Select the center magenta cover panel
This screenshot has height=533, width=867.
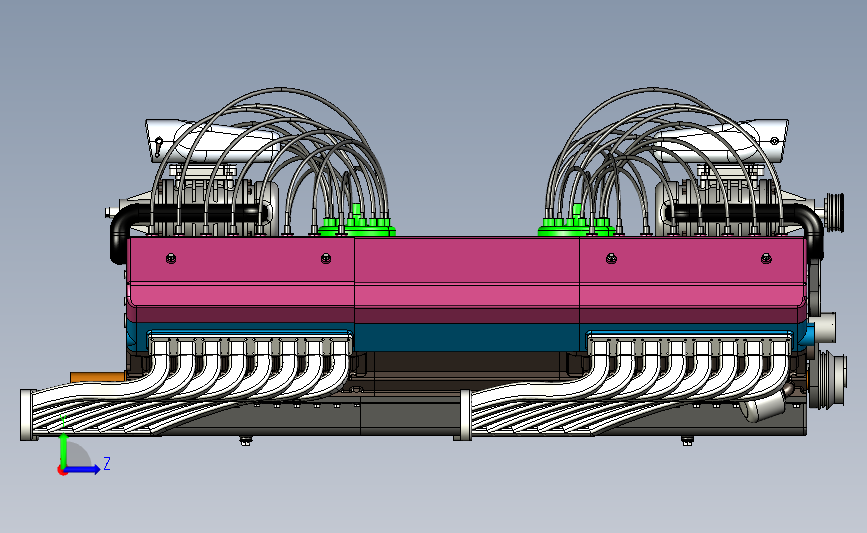point(467,280)
